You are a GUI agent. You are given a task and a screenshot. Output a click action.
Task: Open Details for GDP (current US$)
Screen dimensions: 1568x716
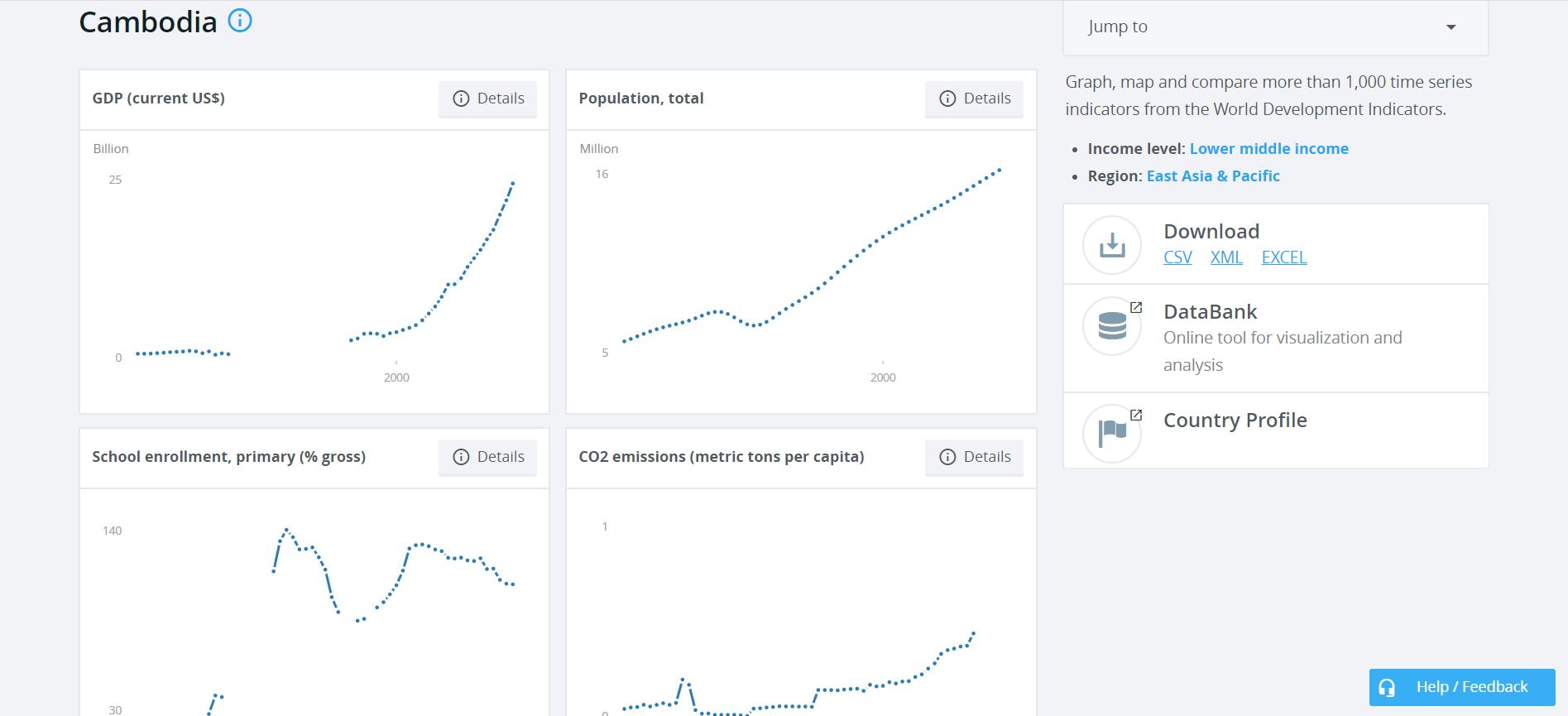[488, 99]
